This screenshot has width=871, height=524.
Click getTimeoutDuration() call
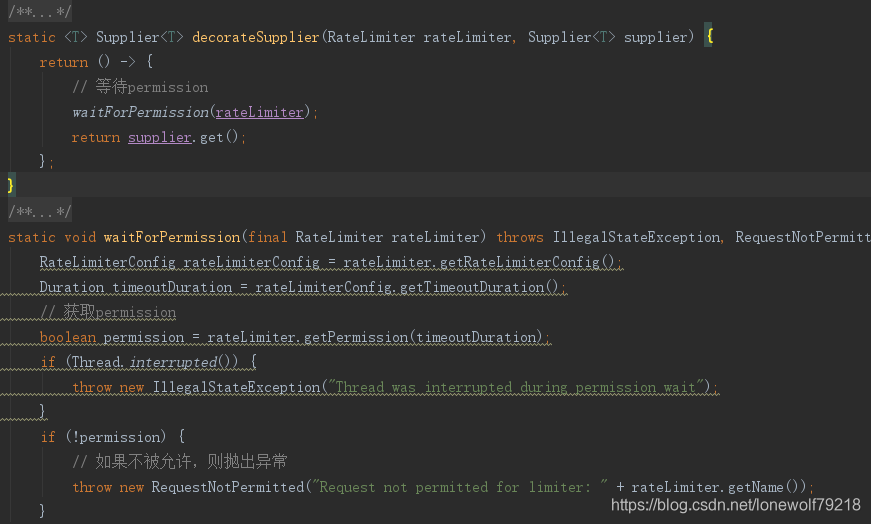click(x=479, y=287)
